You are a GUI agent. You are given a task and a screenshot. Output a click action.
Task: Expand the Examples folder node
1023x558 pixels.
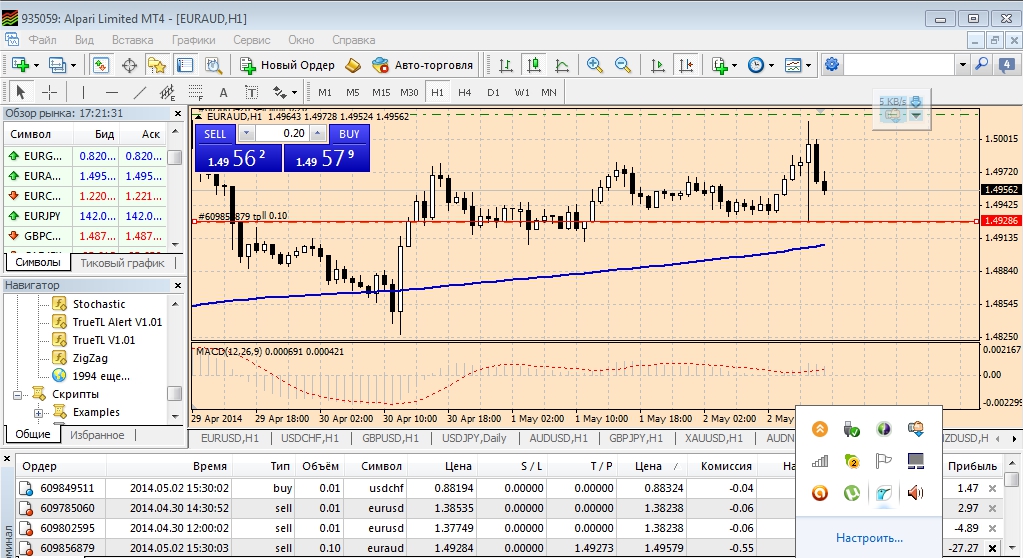(38, 412)
